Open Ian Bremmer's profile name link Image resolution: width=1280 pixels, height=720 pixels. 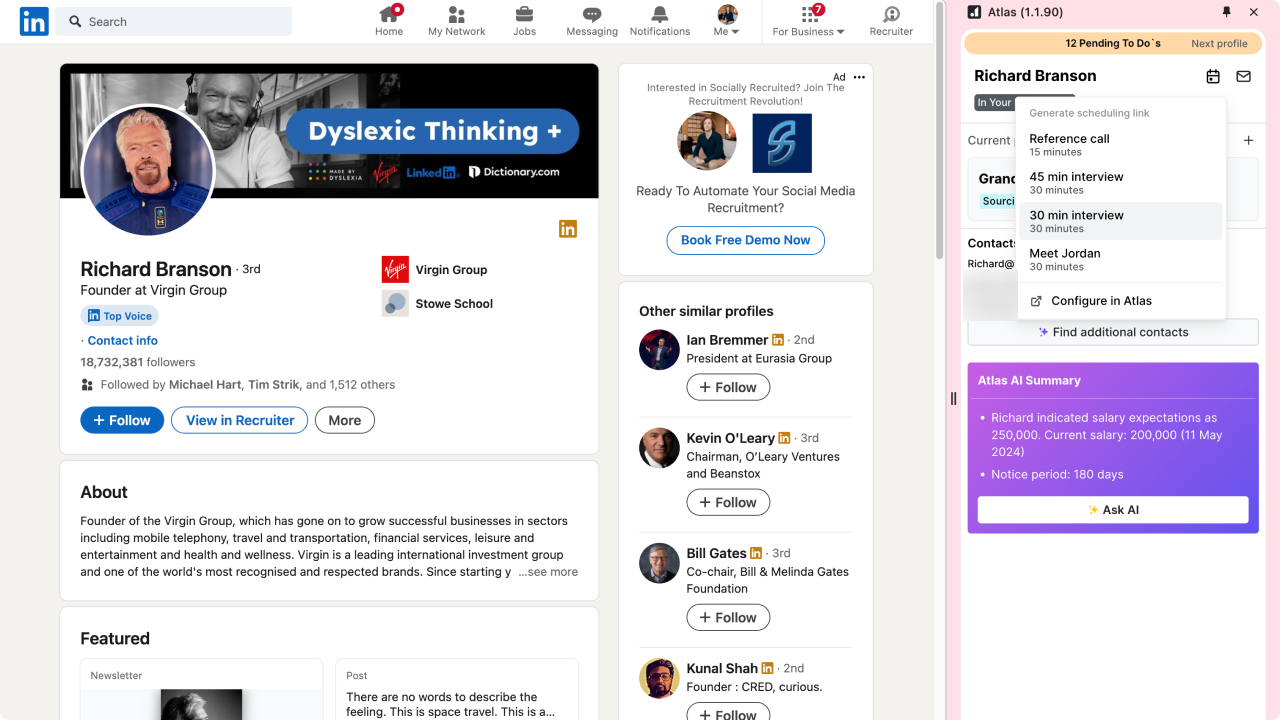[727, 340]
